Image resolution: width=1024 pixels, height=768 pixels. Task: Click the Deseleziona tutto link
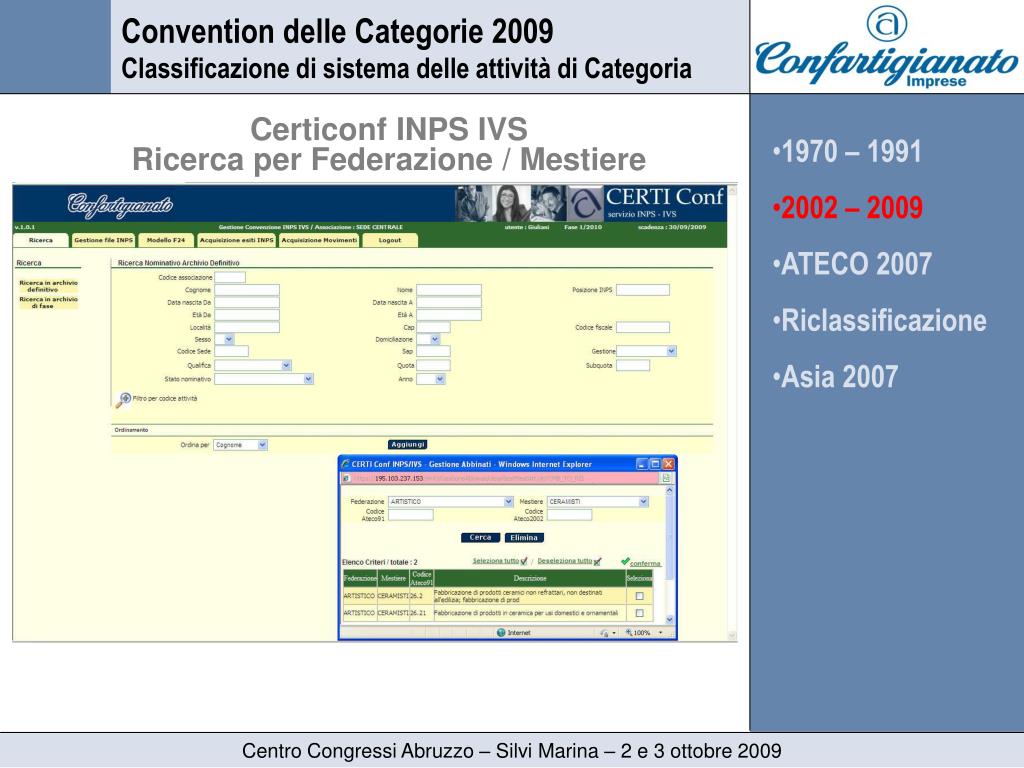565,561
